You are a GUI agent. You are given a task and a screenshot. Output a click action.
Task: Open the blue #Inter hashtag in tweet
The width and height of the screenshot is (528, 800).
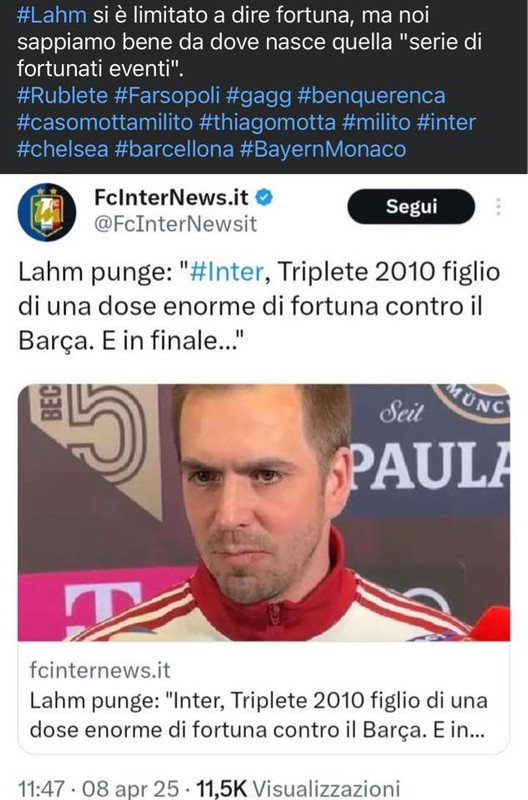coord(227,272)
